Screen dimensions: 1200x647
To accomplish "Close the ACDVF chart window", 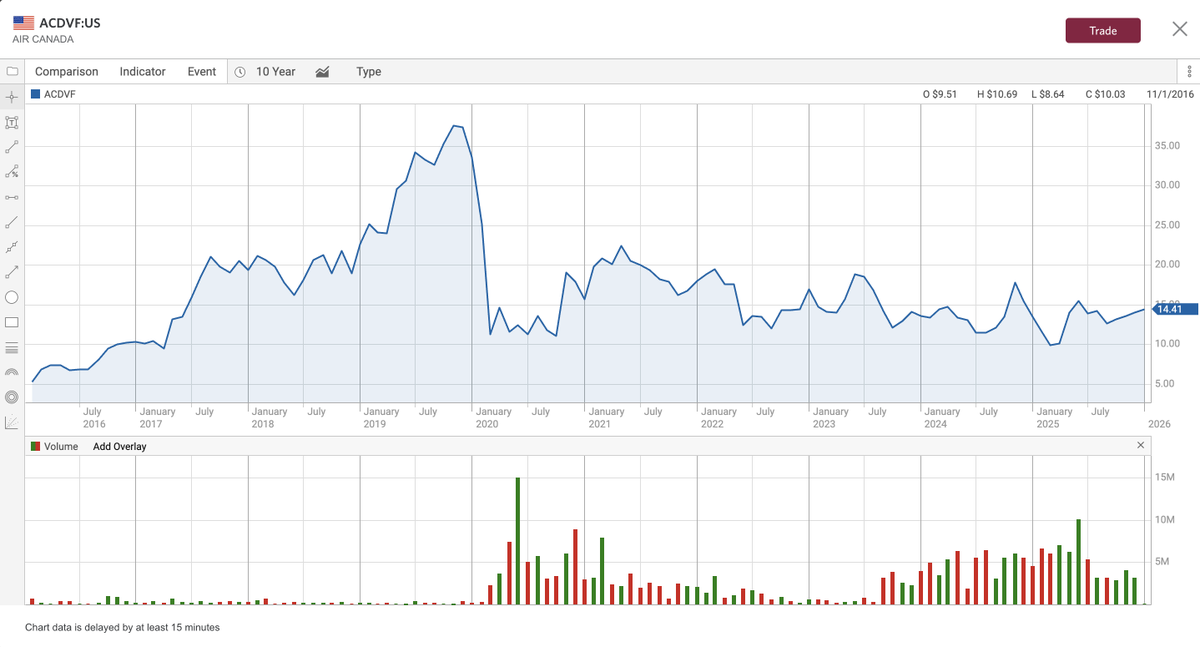I will click(1179, 30).
